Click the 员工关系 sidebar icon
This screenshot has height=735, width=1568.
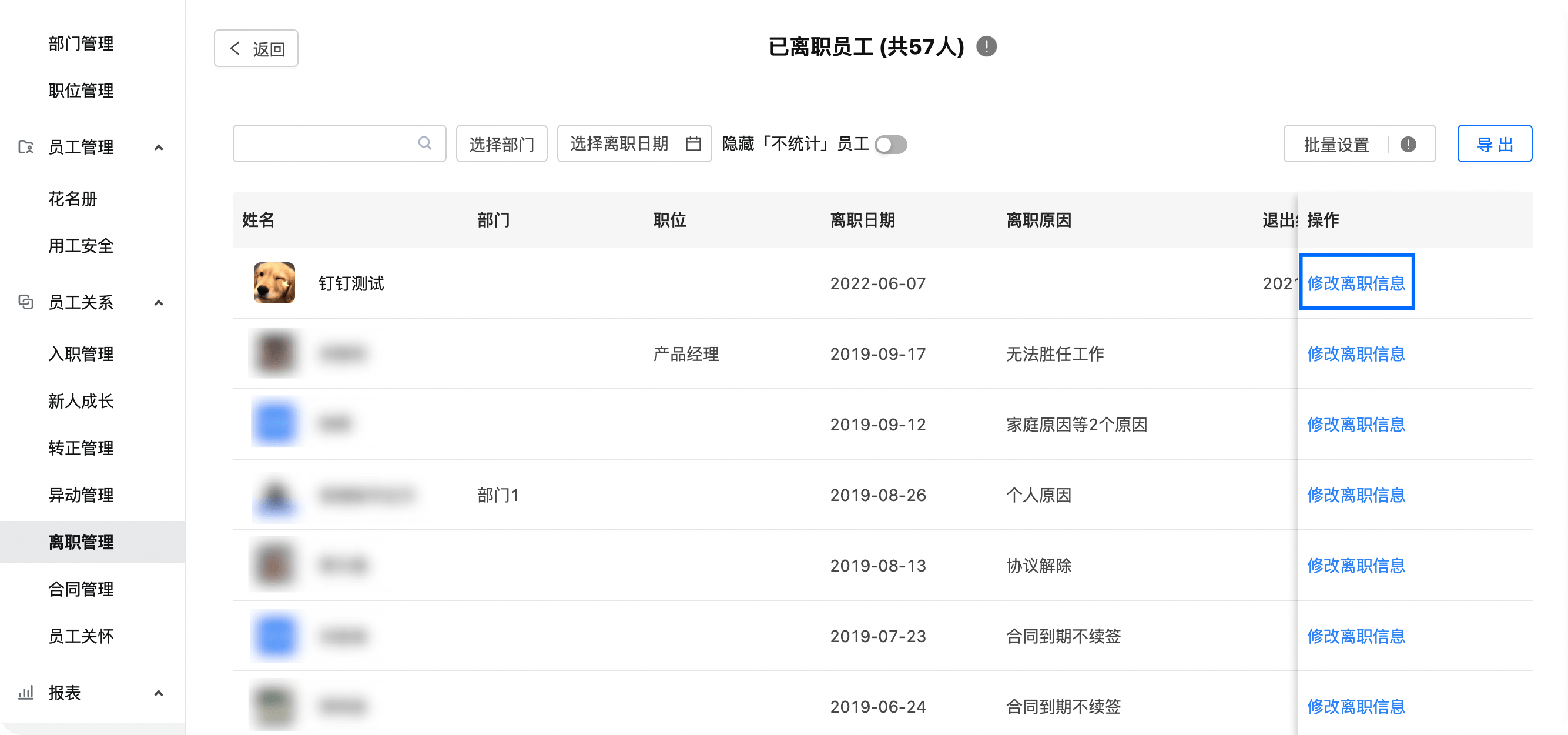[x=26, y=302]
